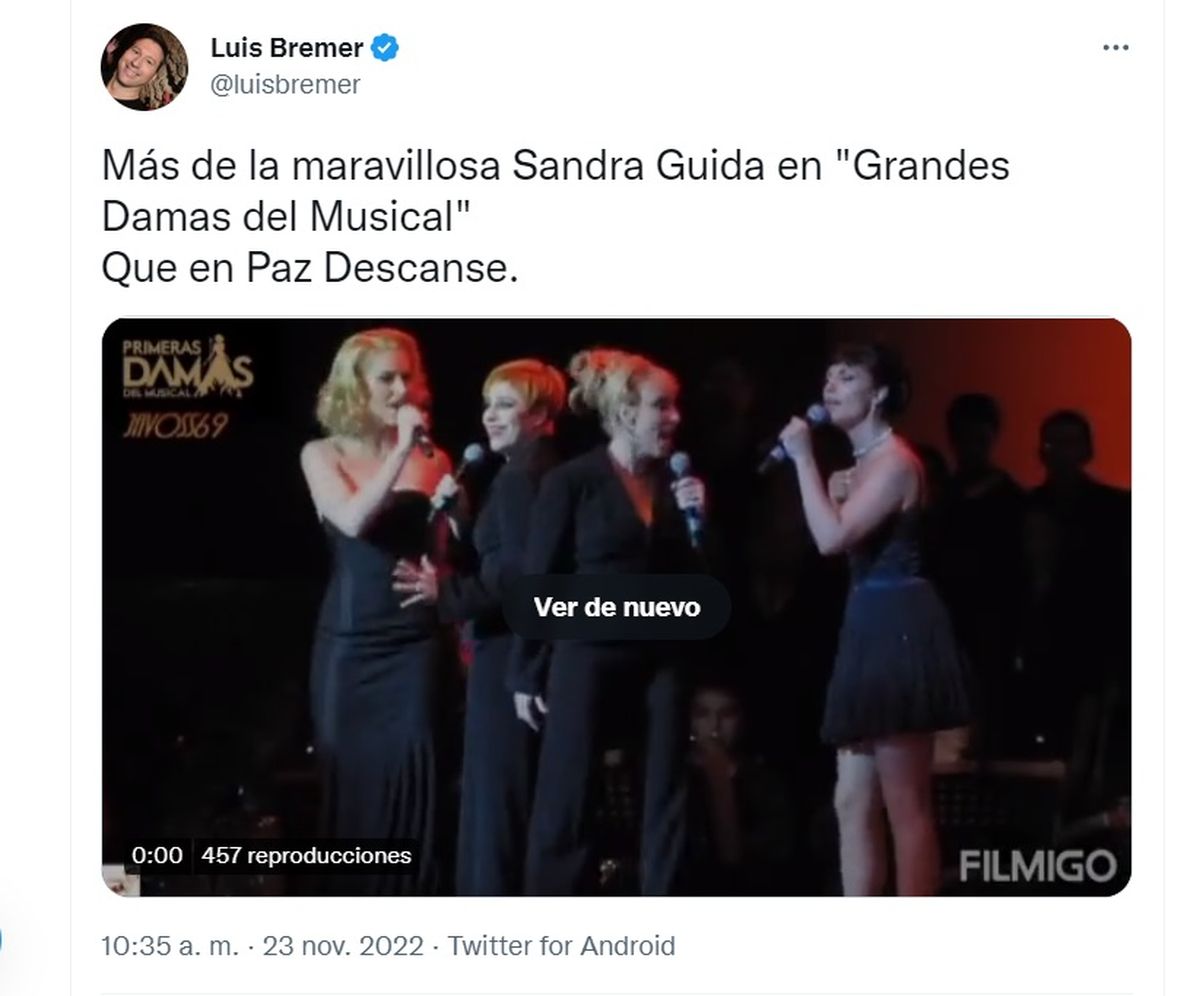Screen dimensions: 1200x996
Task: Click the blue verified badge
Action: 386,48
